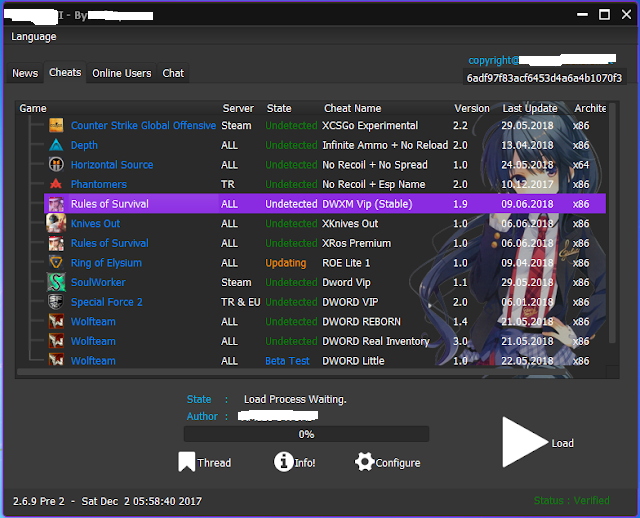
Task: Click the blue Beta Test state text
Action: pos(287,360)
